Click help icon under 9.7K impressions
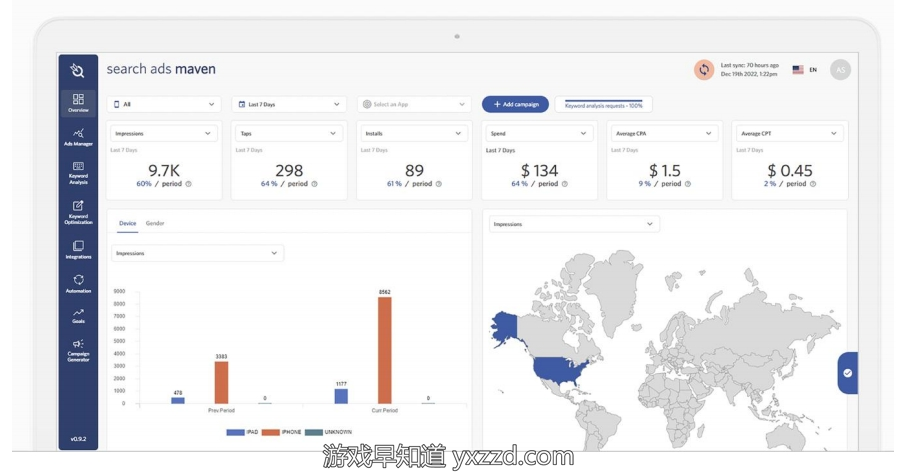 tap(188, 184)
